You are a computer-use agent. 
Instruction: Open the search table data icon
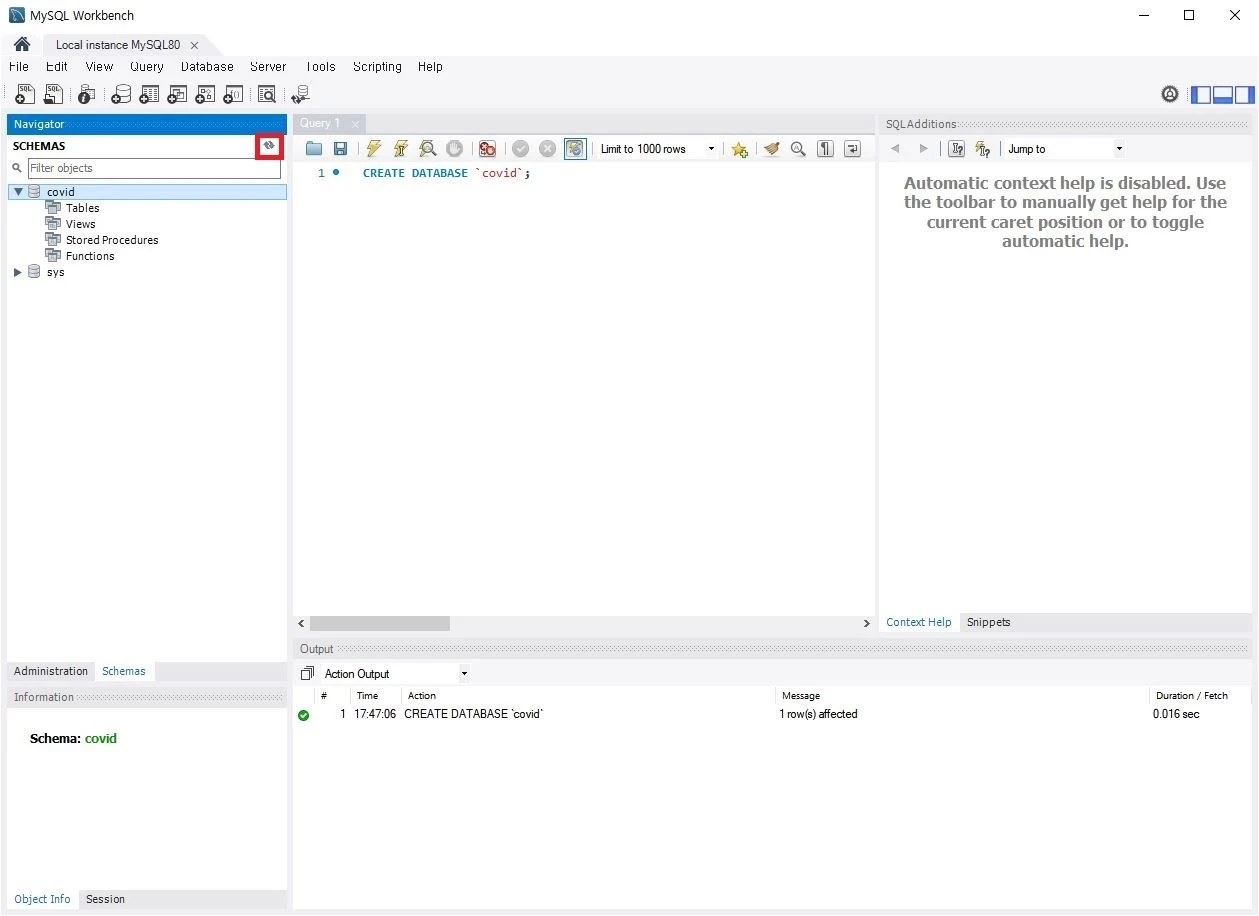coord(267,94)
